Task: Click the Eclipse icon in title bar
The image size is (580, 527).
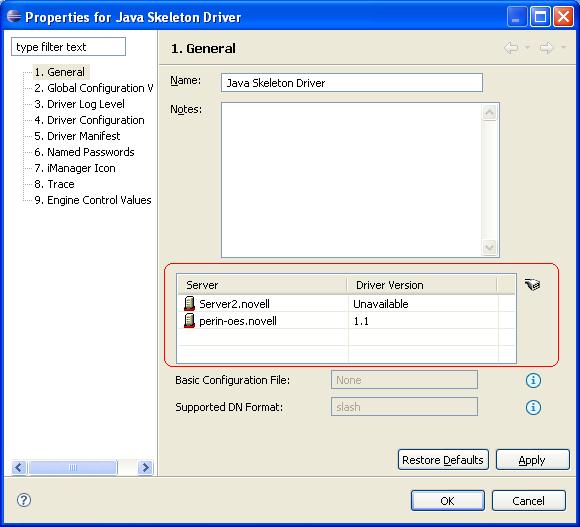Action: [x=14, y=16]
